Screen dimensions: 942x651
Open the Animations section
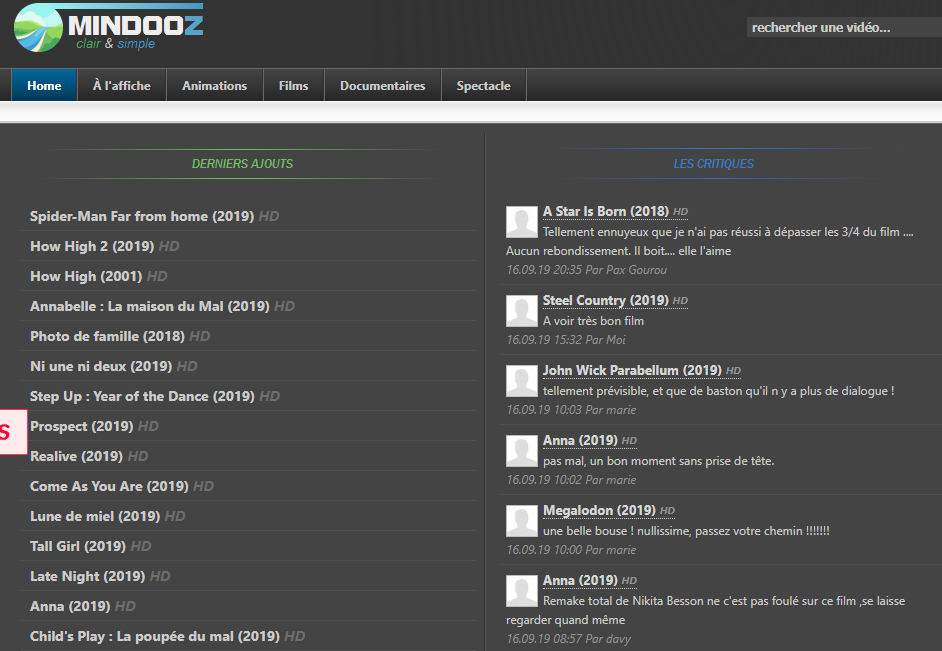tap(214, 85)
